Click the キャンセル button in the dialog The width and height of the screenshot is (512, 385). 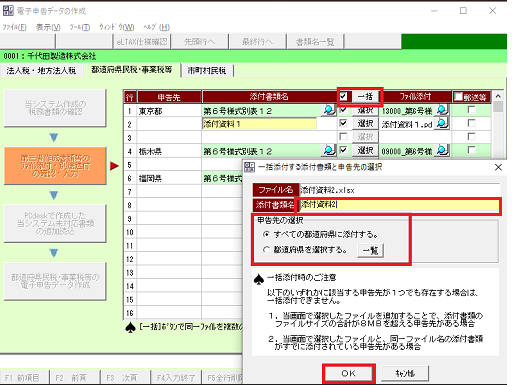pyautogui.click(x=405, y=373)
